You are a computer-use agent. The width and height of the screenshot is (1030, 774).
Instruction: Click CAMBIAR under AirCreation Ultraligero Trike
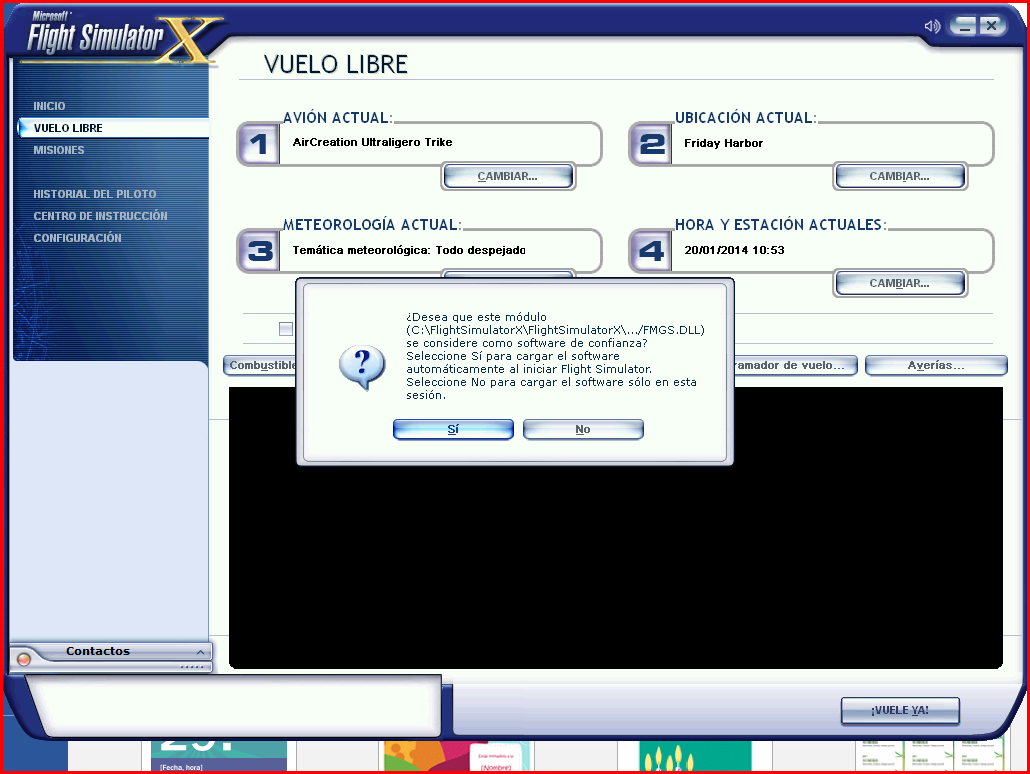[508, 176]
